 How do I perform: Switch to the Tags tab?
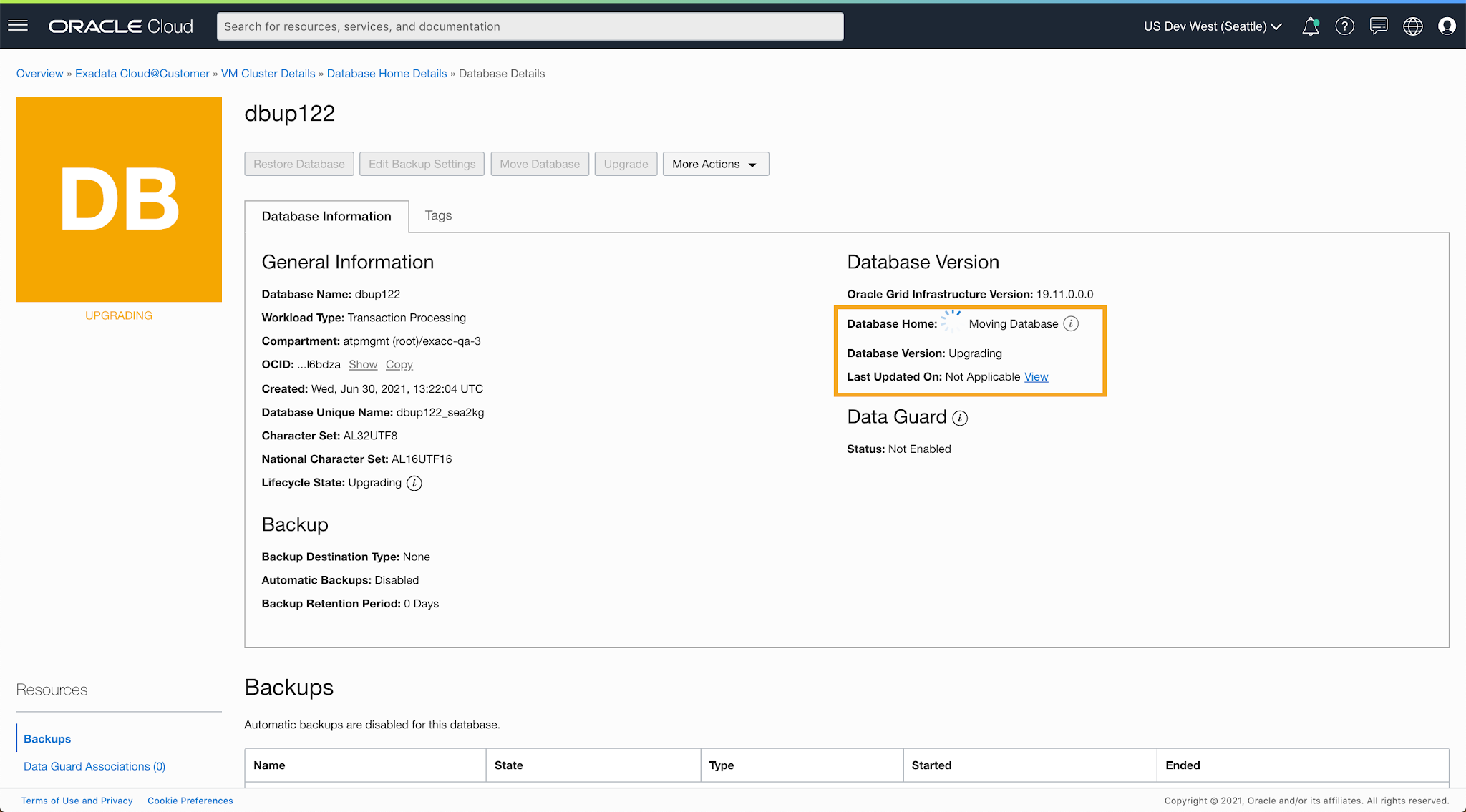pos(438,215)
